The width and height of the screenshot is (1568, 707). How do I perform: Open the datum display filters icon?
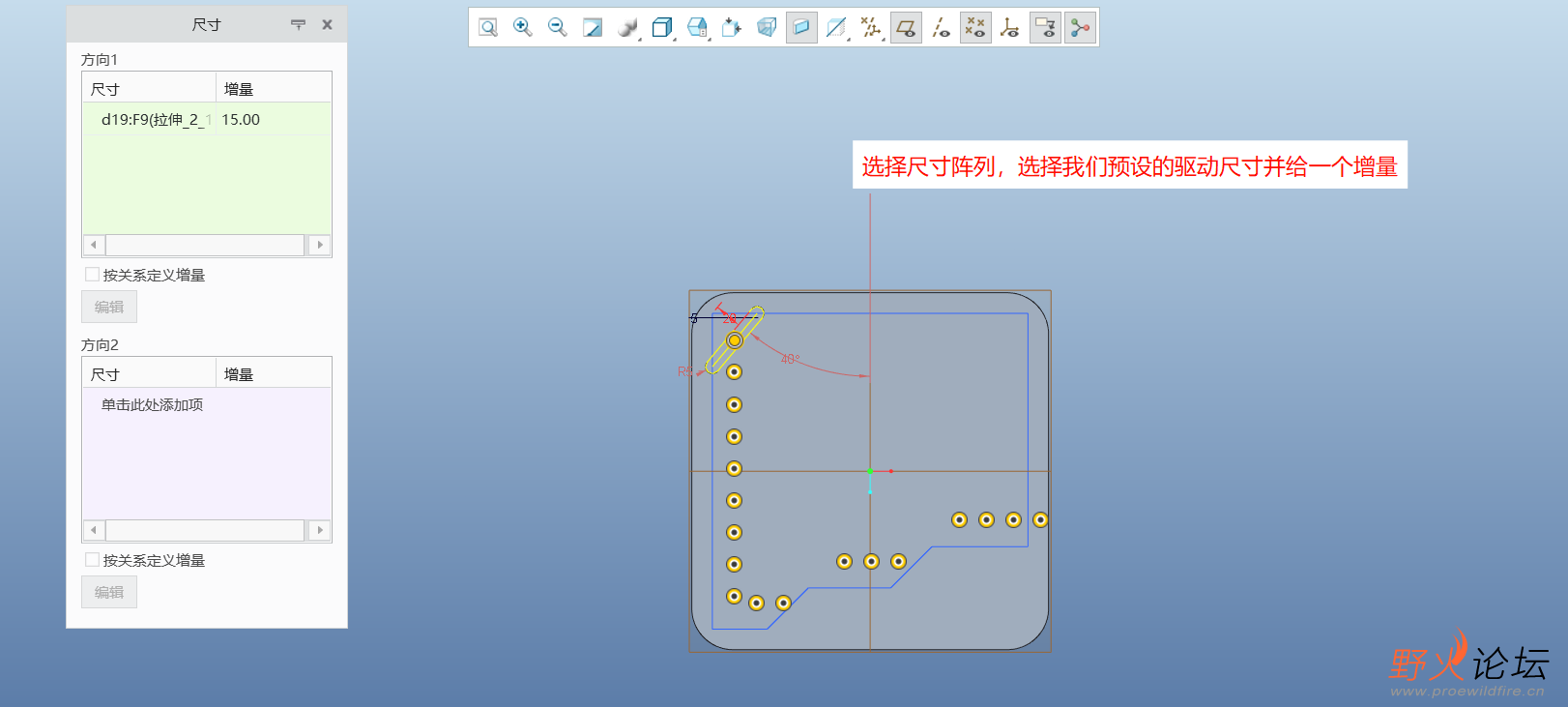pos(871,28)
